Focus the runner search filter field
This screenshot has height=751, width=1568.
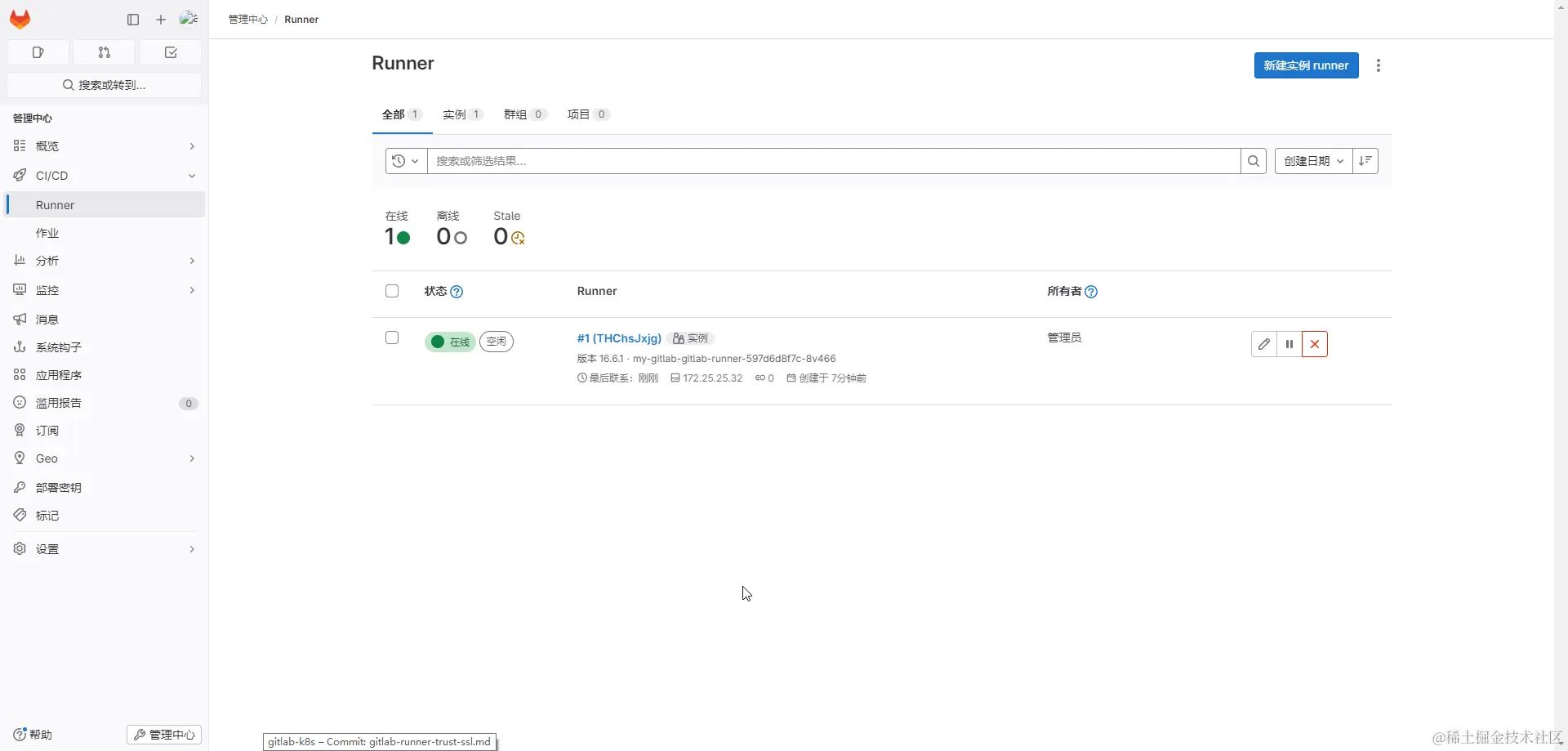834,161
